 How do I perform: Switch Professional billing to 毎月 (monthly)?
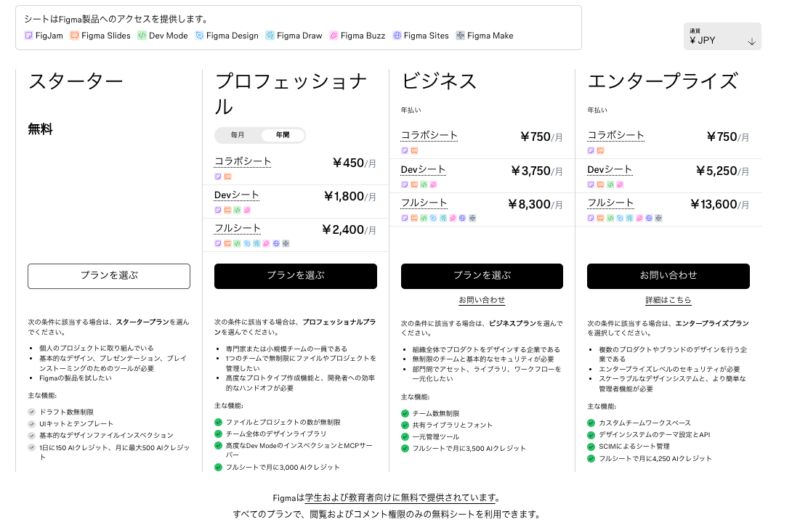click(238, 135)
